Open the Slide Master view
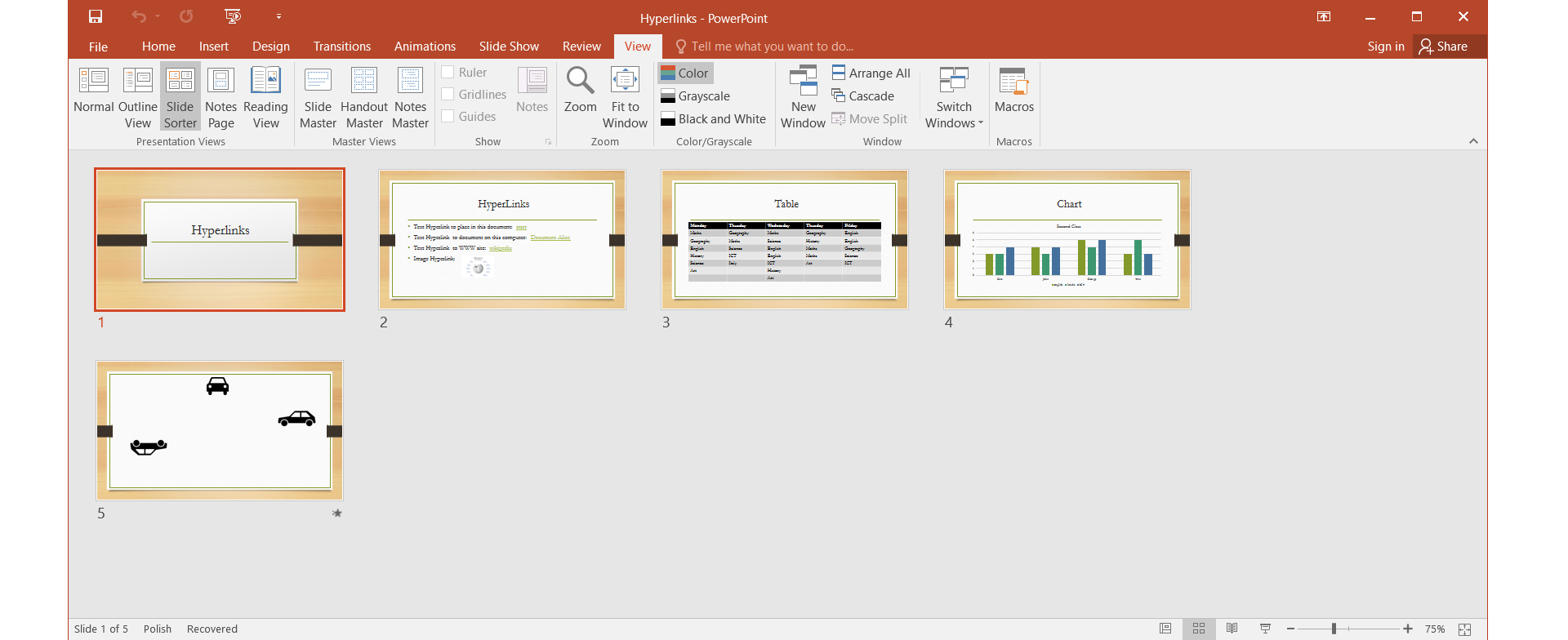This screenshot has width=1568, height=640. coord(318,98)
